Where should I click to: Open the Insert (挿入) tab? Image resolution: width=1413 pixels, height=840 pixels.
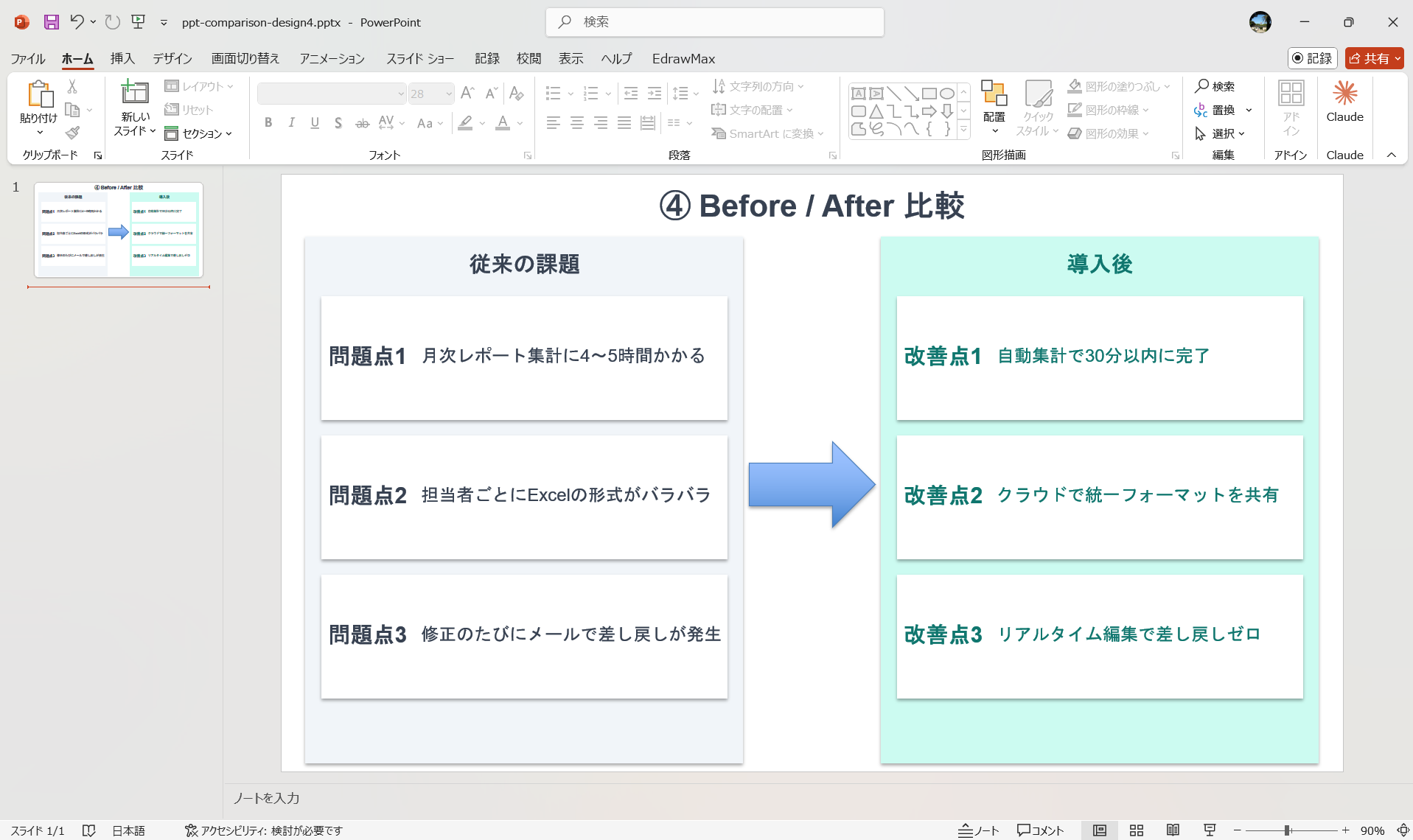point(122,58)
